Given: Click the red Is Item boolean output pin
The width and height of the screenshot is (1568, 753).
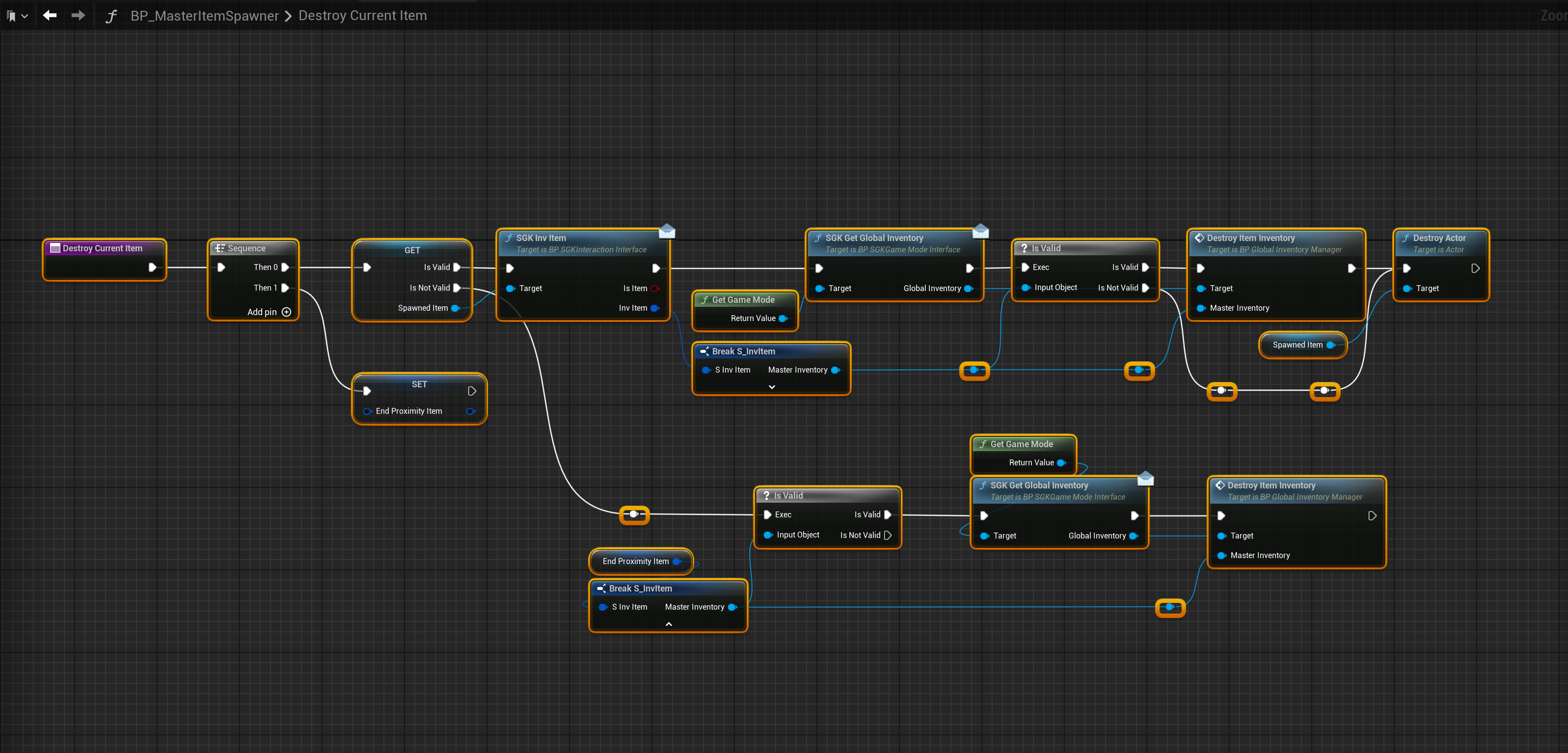Looking at the screenshot, I should click(654, 289).
